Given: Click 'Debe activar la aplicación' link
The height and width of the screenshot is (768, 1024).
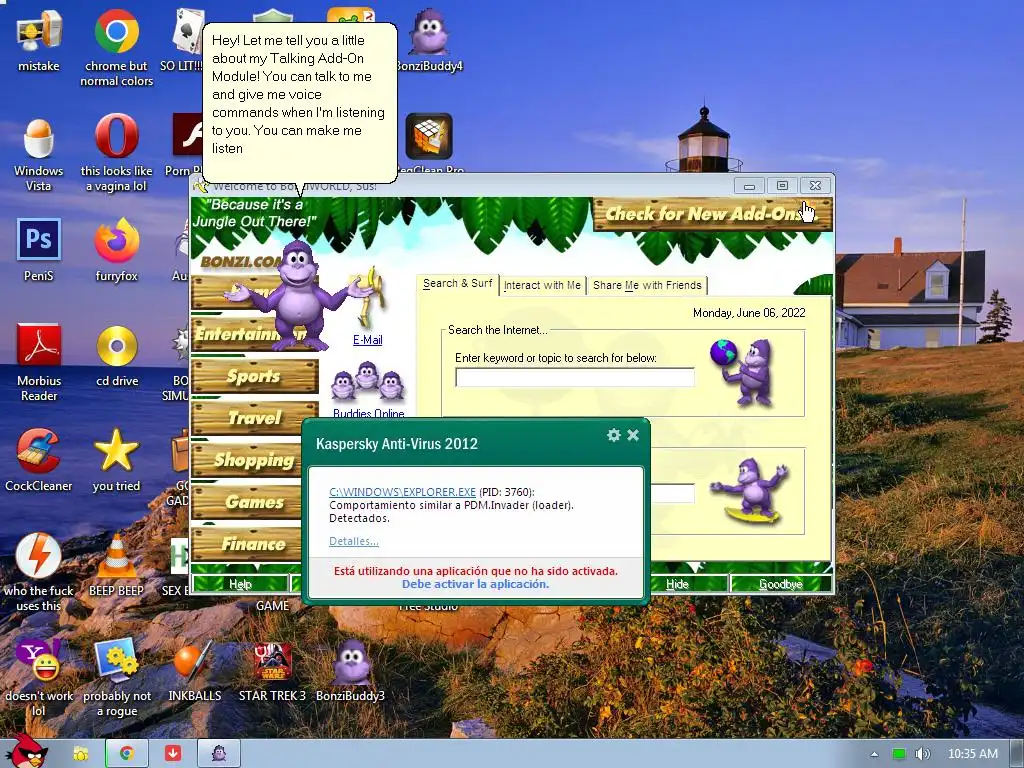Looking at the screenshot, I should [x=475, y=584].
